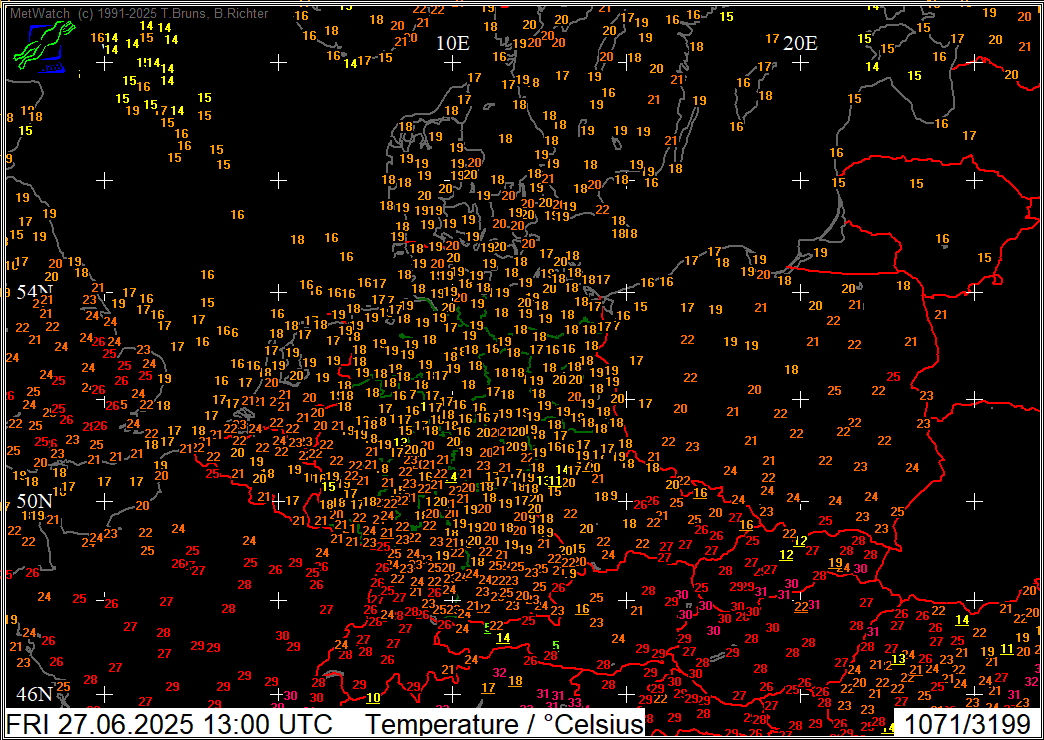The width and height of the screenshot is (1044, 740).
Task: Click the underlined orange 17 value
Action: click(x=488, y=687)
